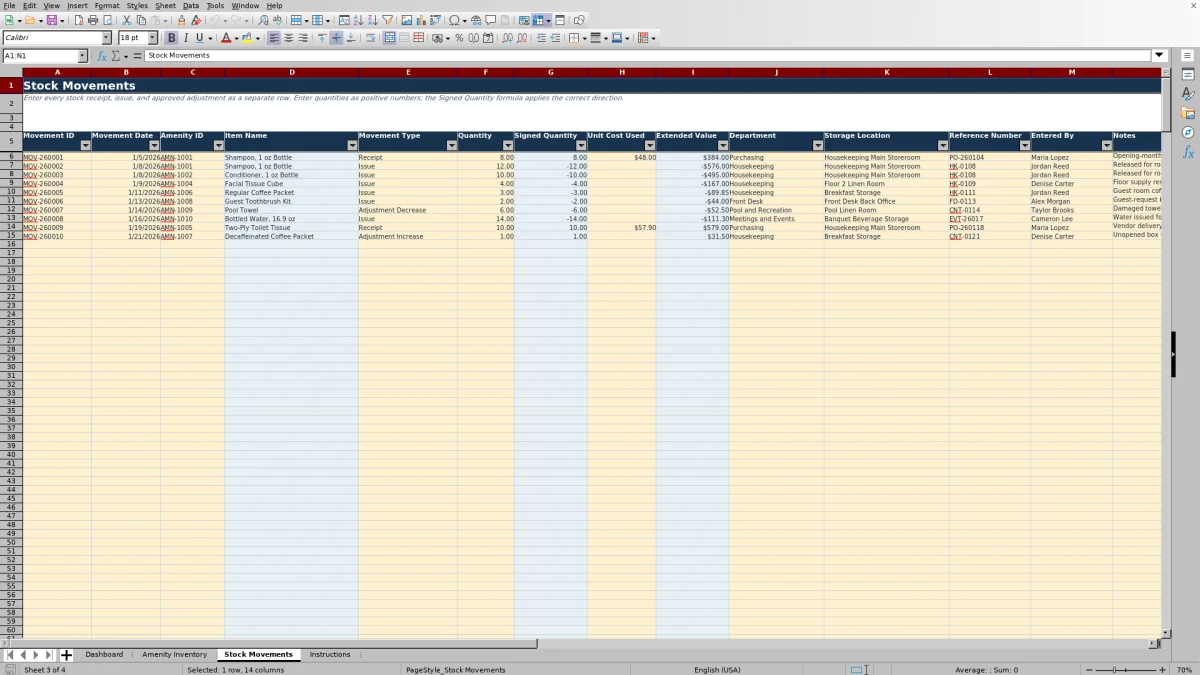
Task: Click the zoom slider in status bar
Action: pos(1128,669)
